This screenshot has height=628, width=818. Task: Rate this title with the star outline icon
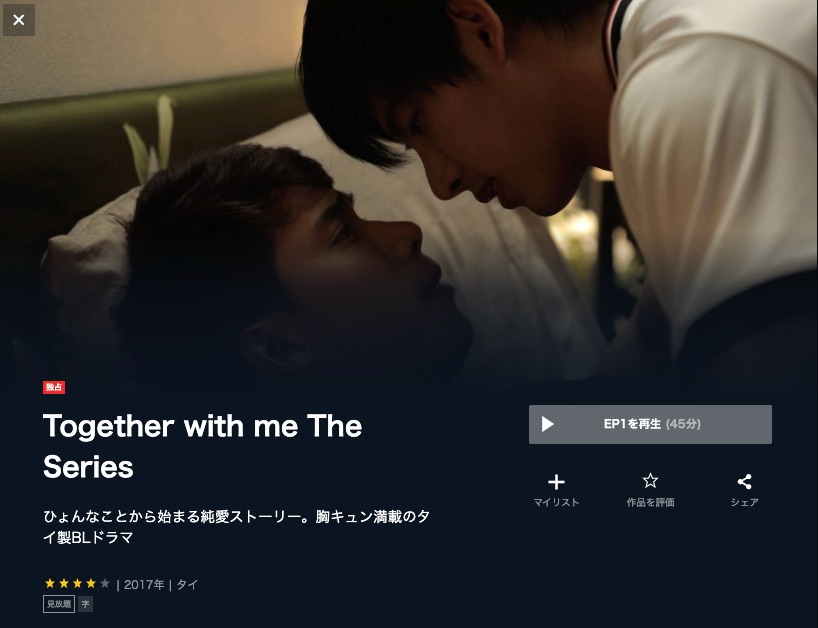coord(650,480)
